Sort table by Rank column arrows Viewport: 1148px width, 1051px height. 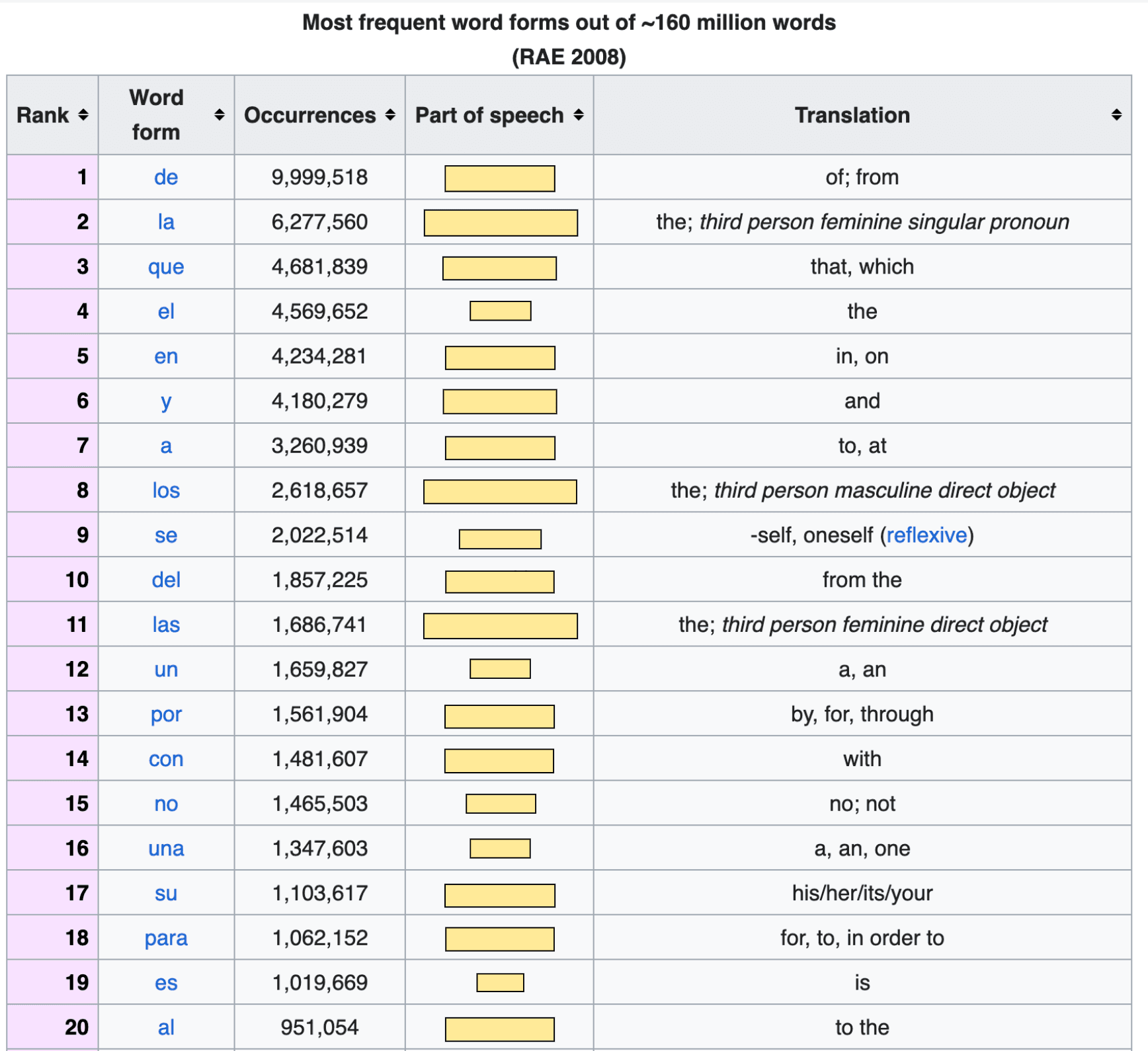(x=83, y=115)
